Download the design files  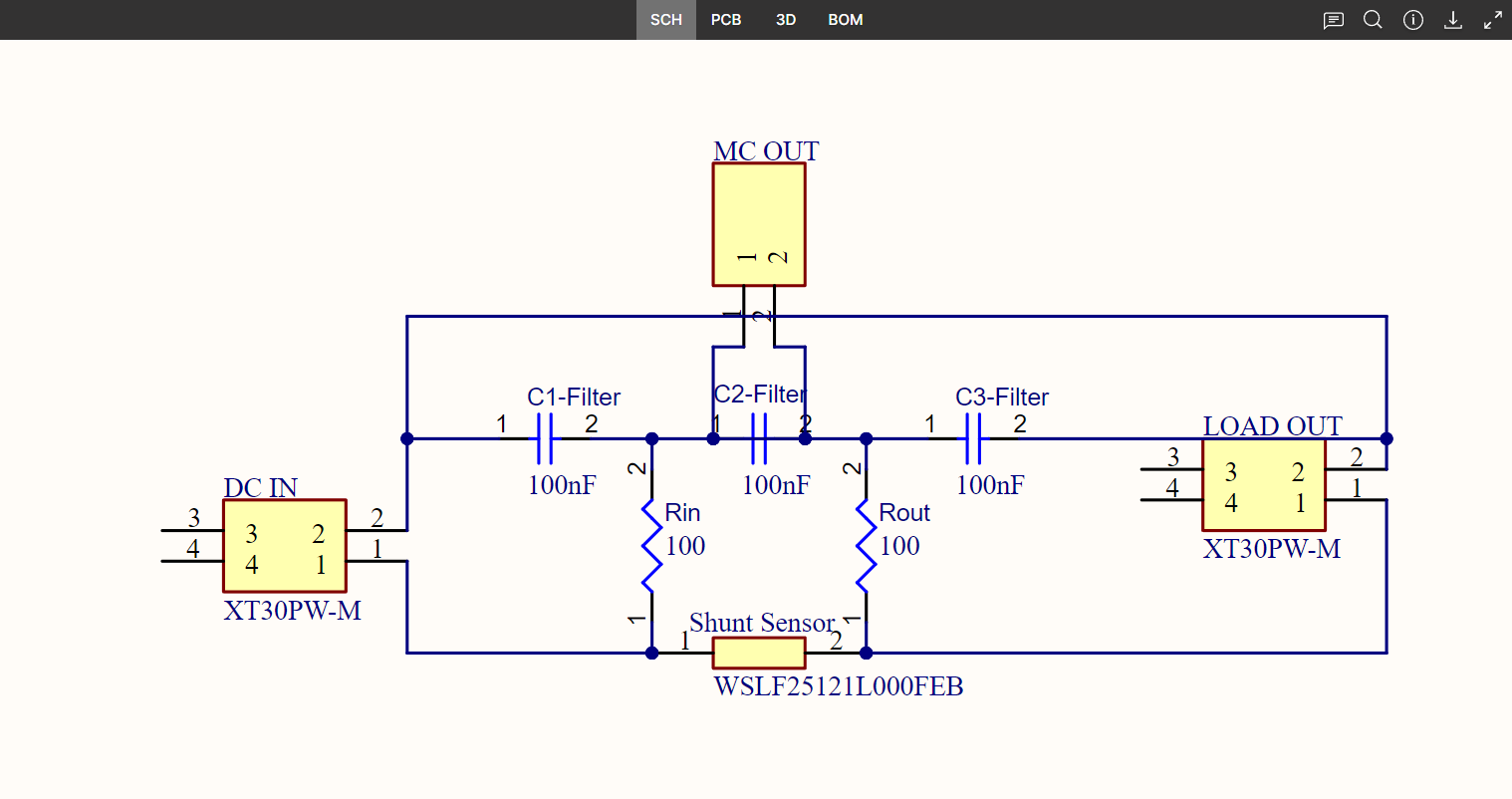click(x=1453, y=20)
